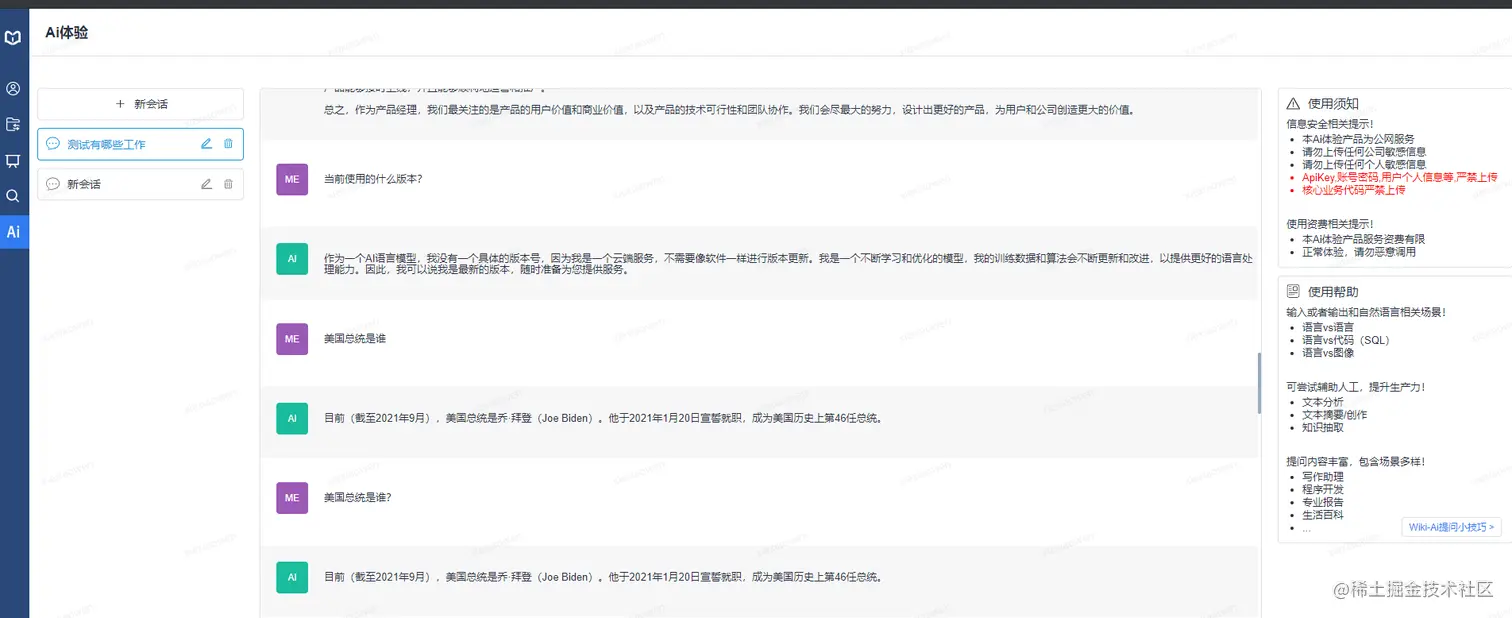The width and height of the screenshot is (1512, 618).
Task: Select the Ai sidebar item
Action: [x=14, y=232]
